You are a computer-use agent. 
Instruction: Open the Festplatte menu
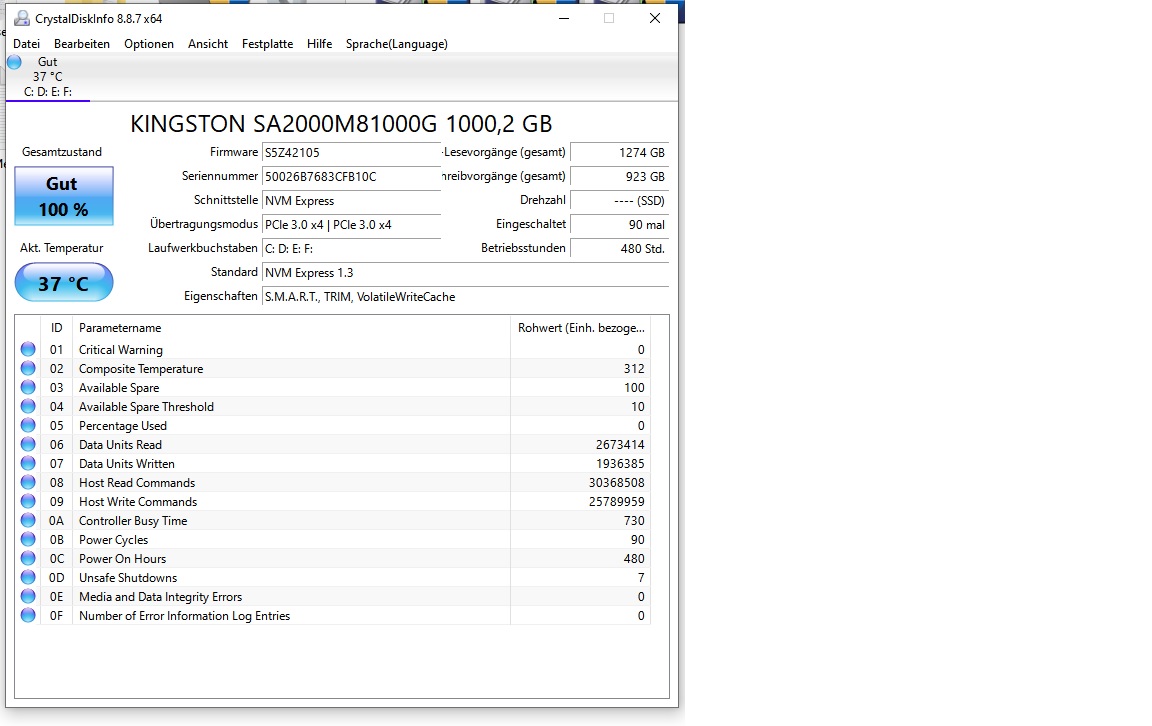(x=267, y=44)
